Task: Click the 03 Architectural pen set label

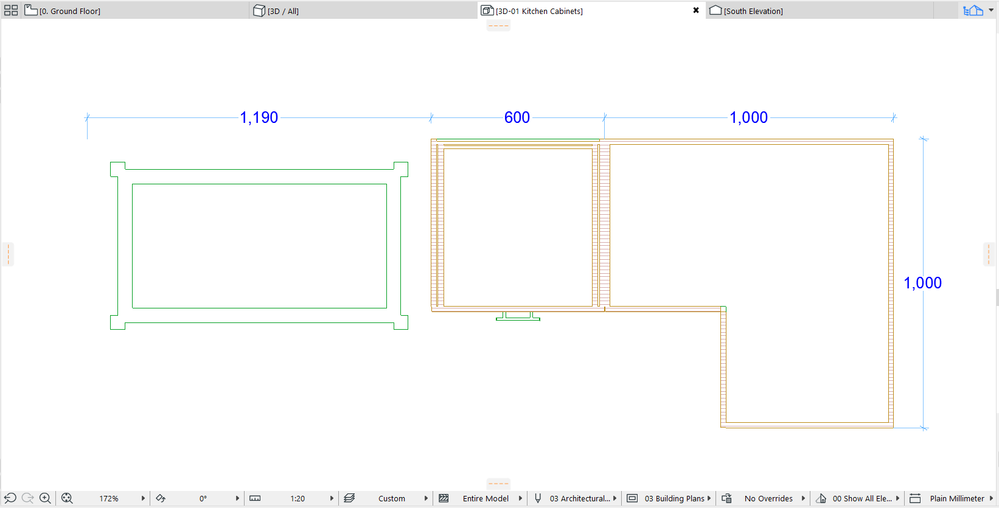Action: point(579,498)
